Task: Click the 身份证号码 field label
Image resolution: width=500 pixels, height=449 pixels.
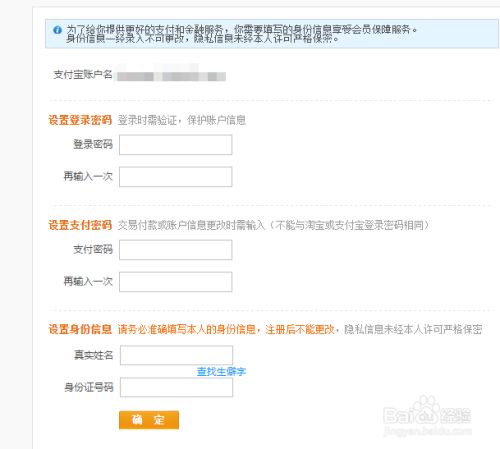Action: (89, 387)
